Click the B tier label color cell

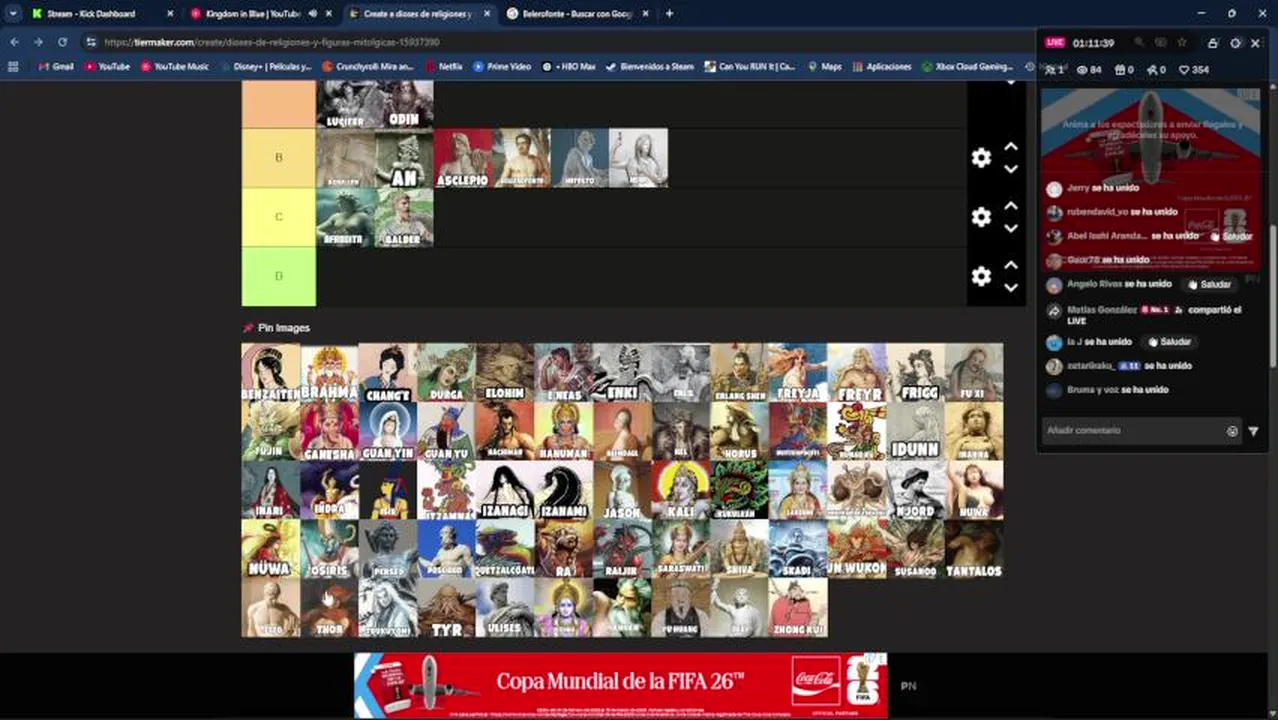[279, 158]
